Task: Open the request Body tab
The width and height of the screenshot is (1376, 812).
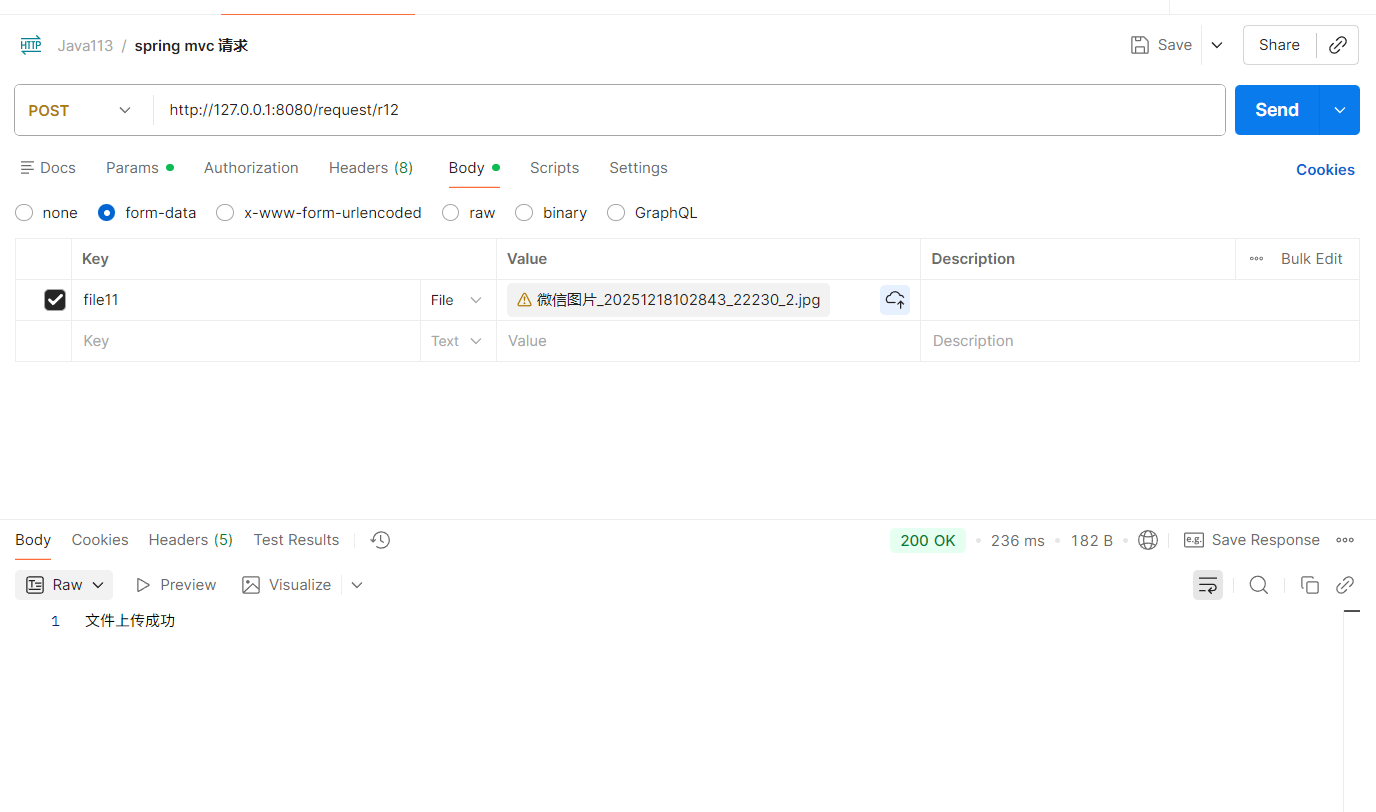Action: point(474,168)
